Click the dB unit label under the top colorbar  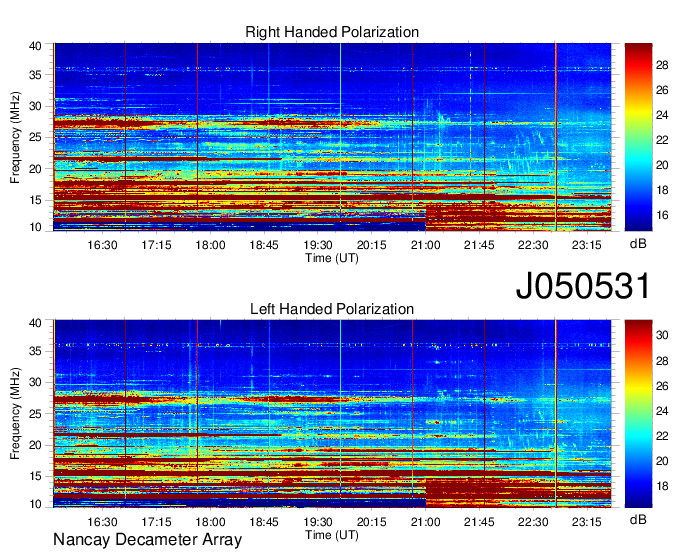[638, 244]
